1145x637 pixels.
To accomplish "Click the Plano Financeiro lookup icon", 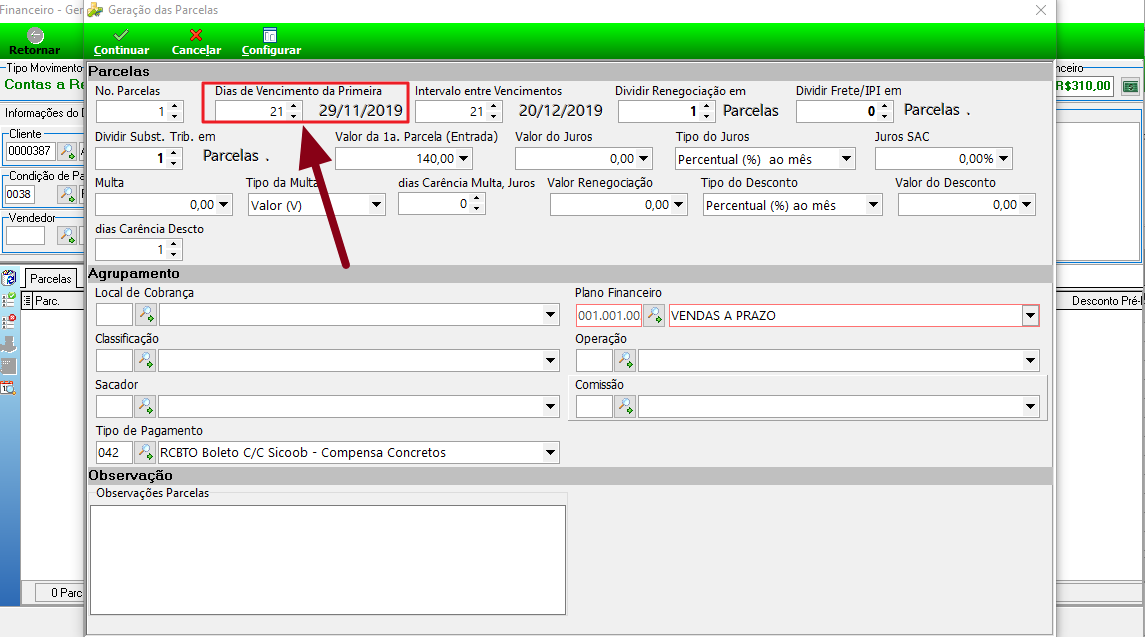I will [654, 316].
